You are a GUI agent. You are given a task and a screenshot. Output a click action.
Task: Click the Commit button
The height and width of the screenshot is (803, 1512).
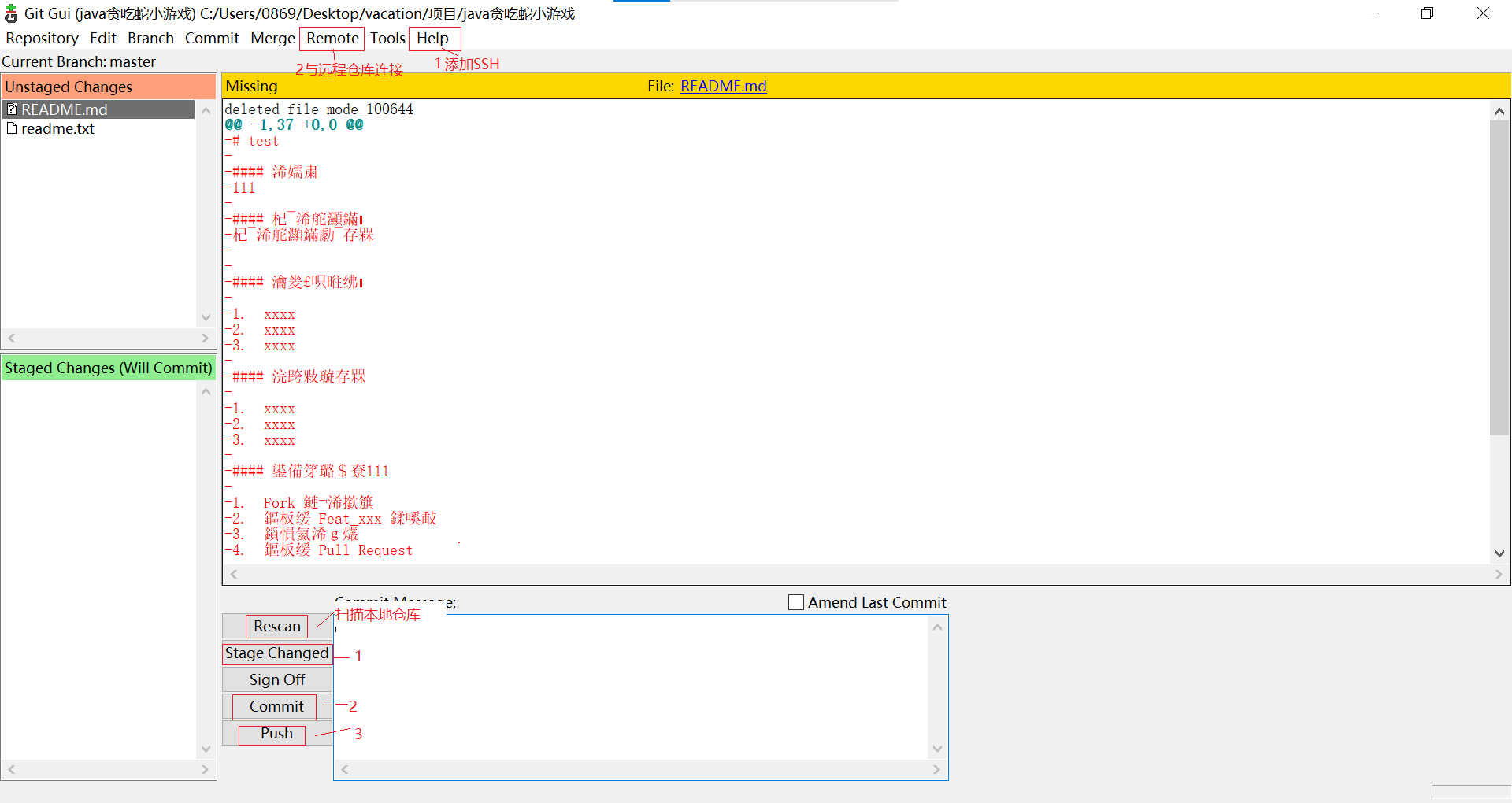pos(277,707)
